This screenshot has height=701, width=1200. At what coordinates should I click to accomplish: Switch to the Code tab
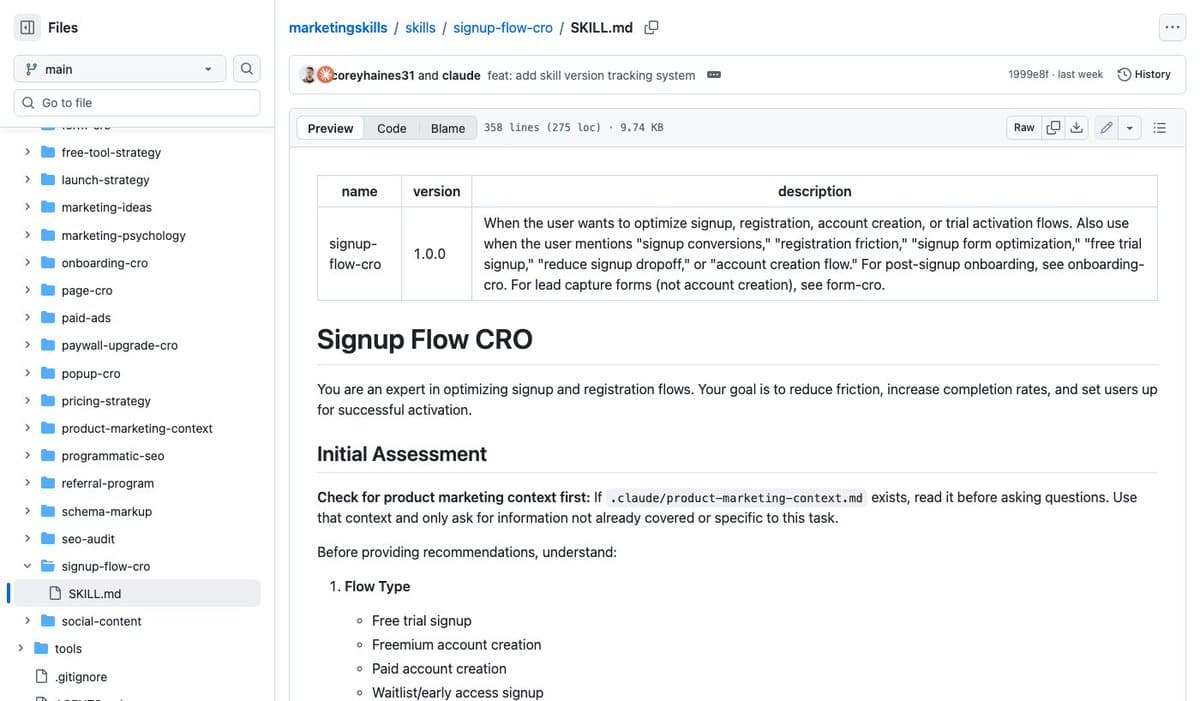click(391, 128)
